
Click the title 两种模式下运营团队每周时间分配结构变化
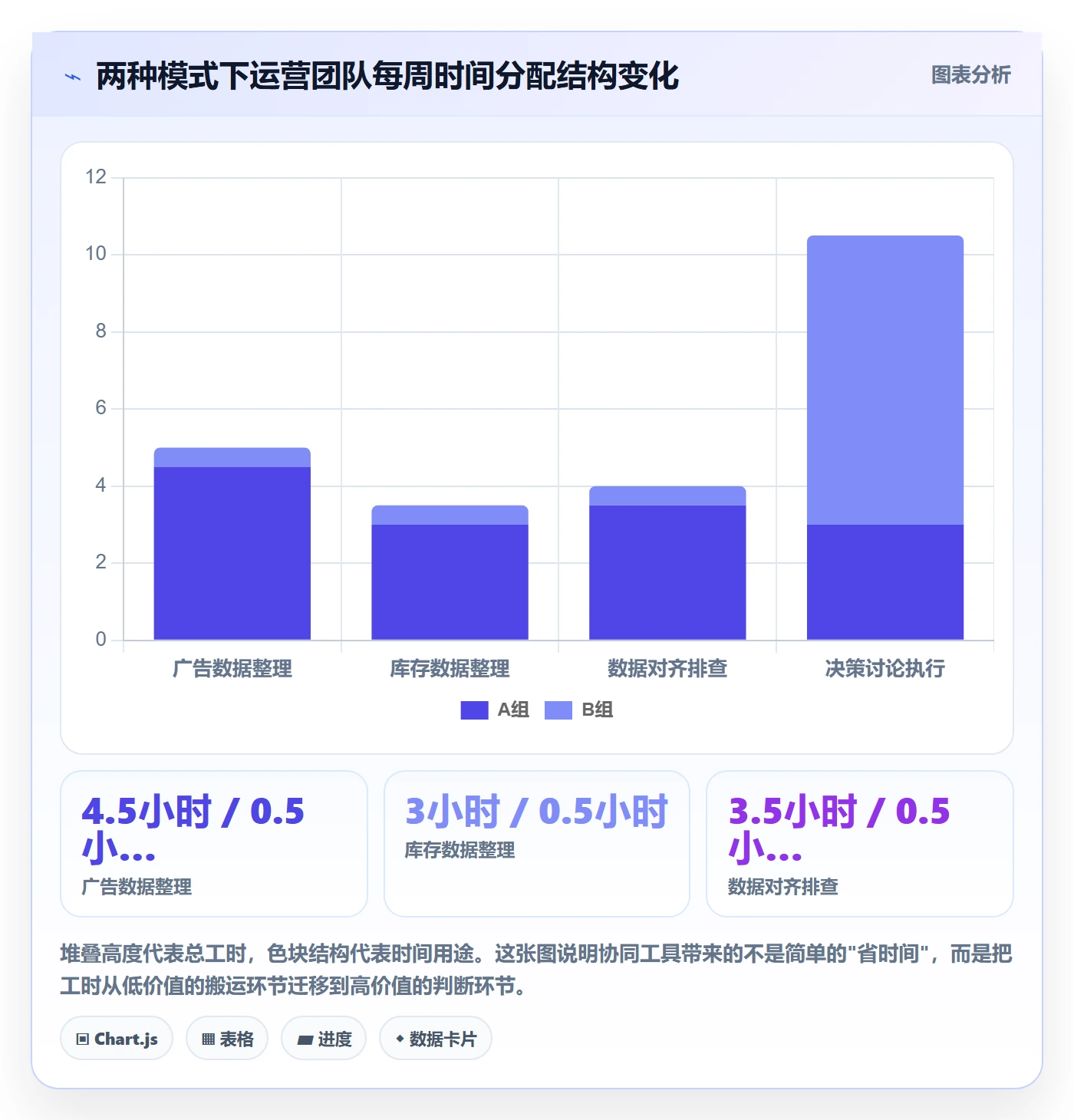pos(387,76)
